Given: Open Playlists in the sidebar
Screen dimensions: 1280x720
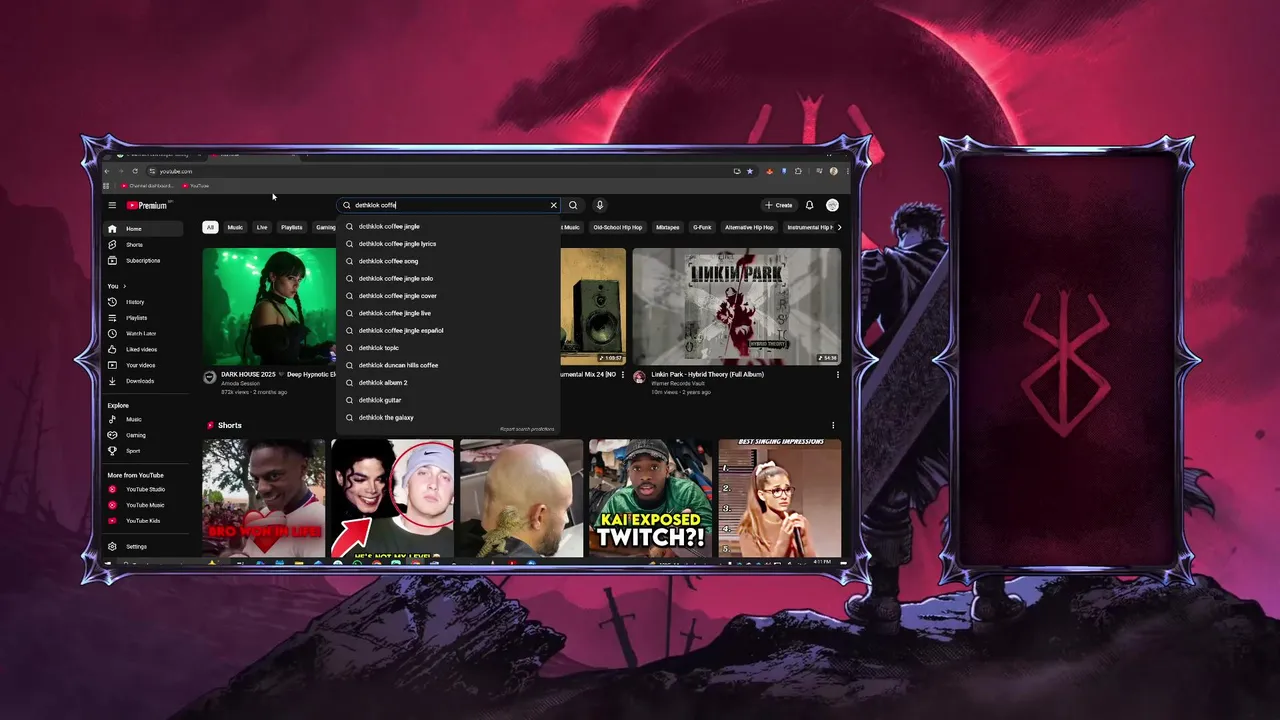Looking at the screenshot, I should click(144, 318).
